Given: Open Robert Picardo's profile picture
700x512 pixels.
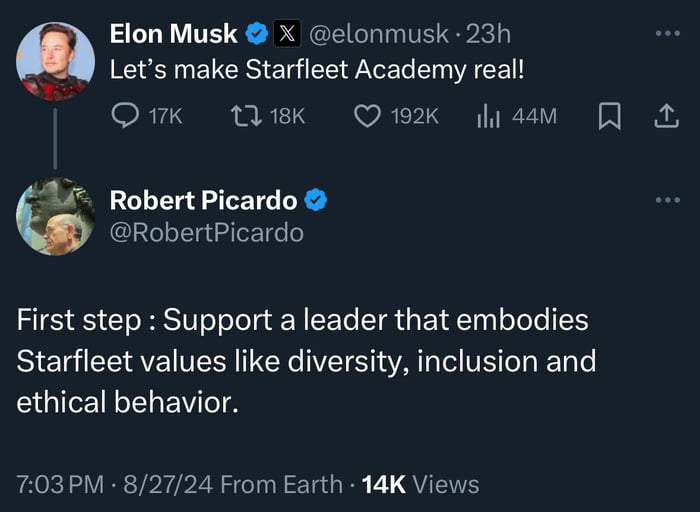Looking at the screenshot, I should coord(55,216).
